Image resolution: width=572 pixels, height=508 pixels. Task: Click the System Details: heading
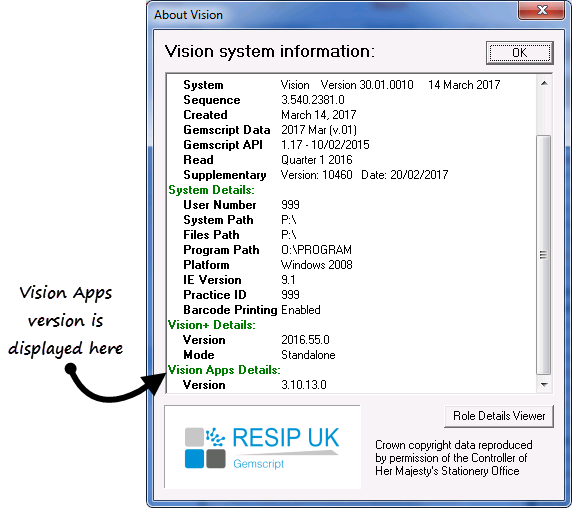[211, 190]
